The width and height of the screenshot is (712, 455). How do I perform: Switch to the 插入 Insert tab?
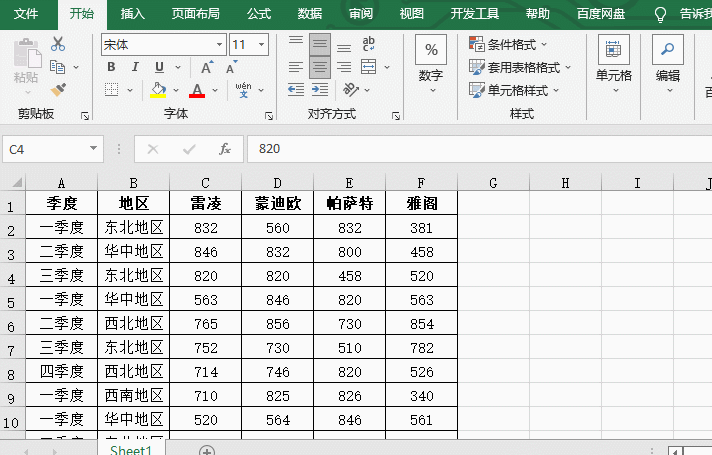132,14
